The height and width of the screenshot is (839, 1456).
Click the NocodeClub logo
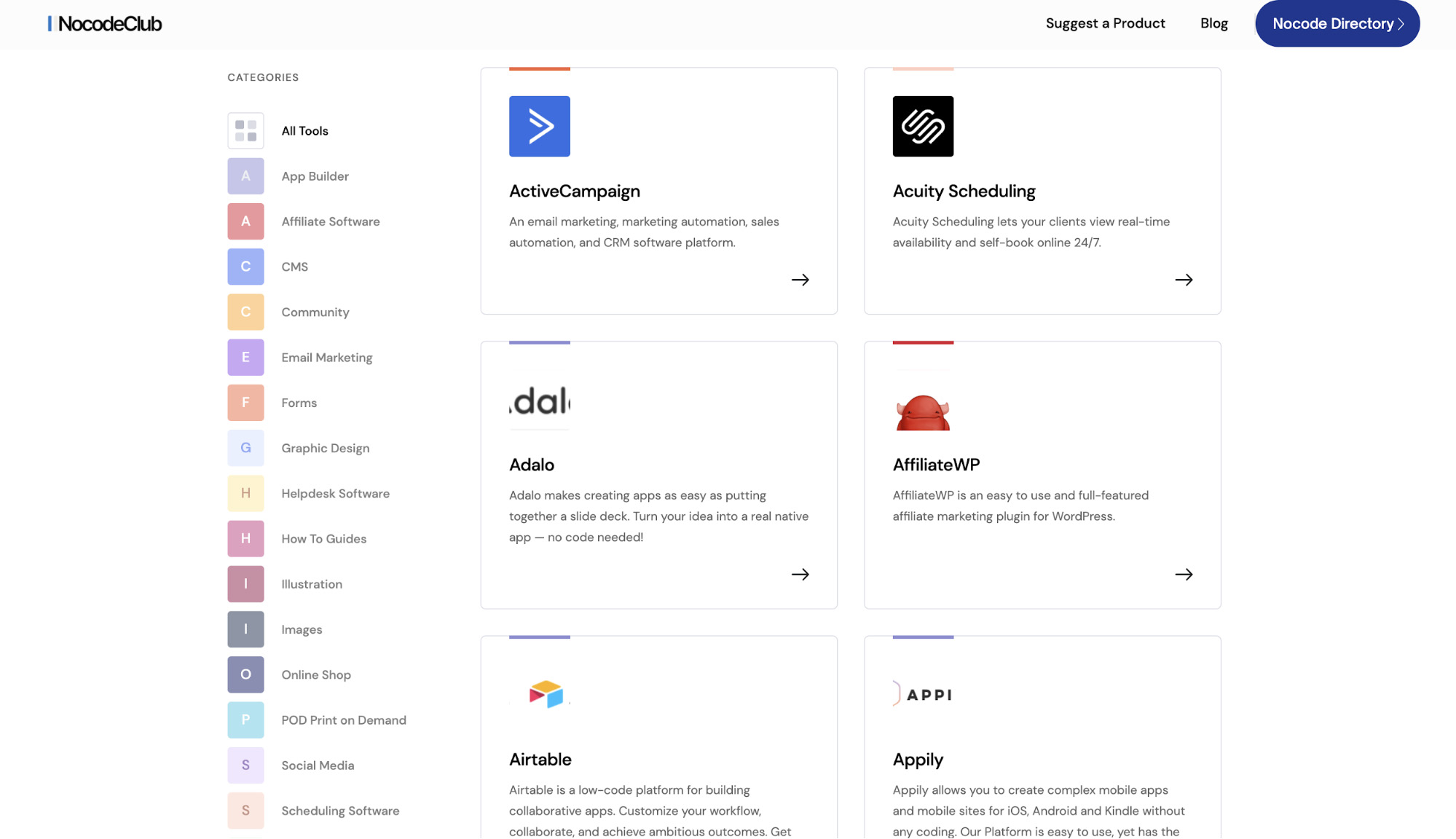click(105, 23)
